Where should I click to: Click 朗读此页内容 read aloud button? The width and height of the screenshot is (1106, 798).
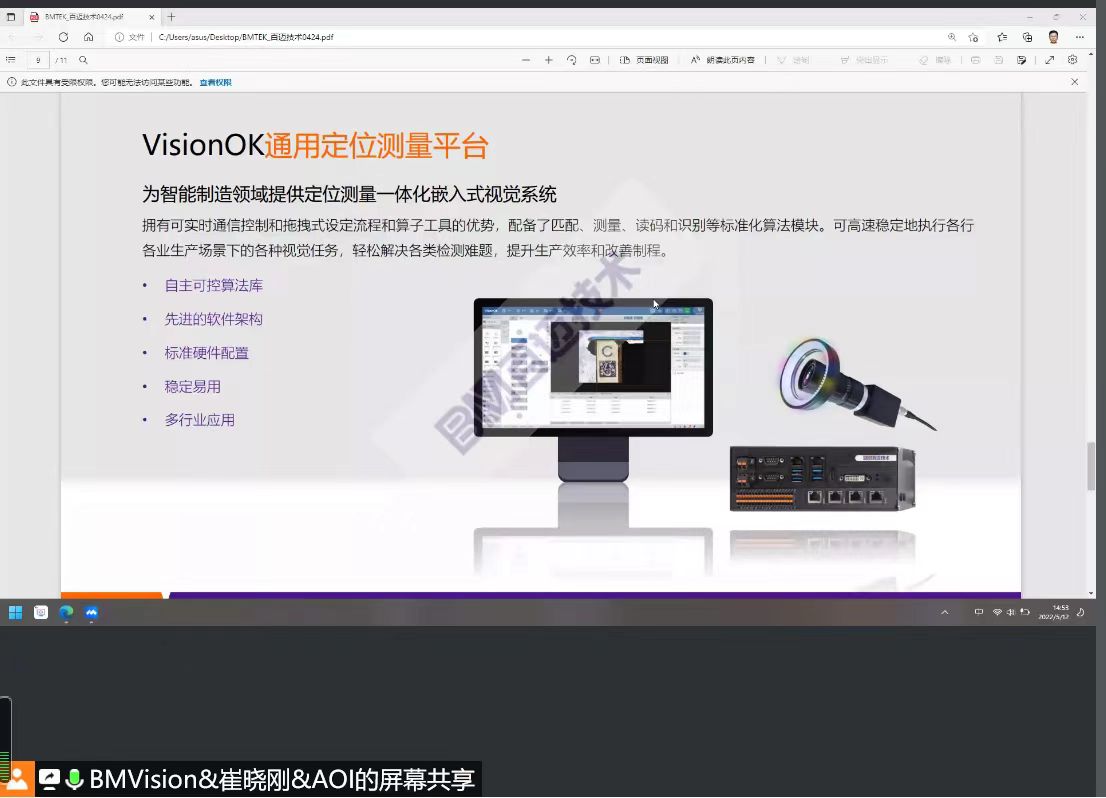tap(722, 60)
